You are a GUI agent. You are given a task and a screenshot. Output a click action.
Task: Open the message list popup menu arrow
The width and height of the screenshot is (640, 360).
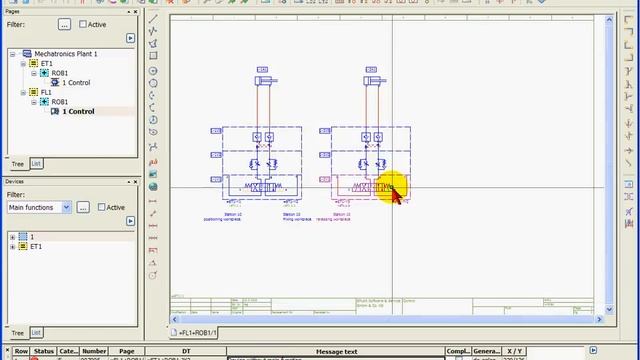[x=593, y=350]
